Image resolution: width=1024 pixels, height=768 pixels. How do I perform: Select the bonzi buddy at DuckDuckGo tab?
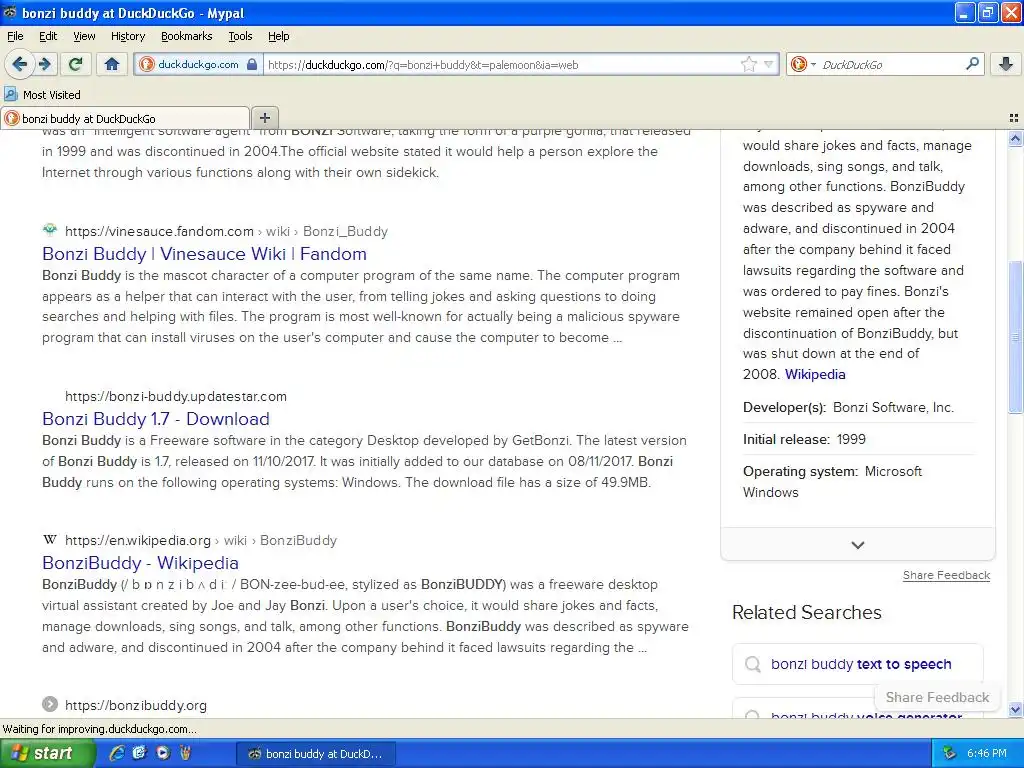click(124, 118)
